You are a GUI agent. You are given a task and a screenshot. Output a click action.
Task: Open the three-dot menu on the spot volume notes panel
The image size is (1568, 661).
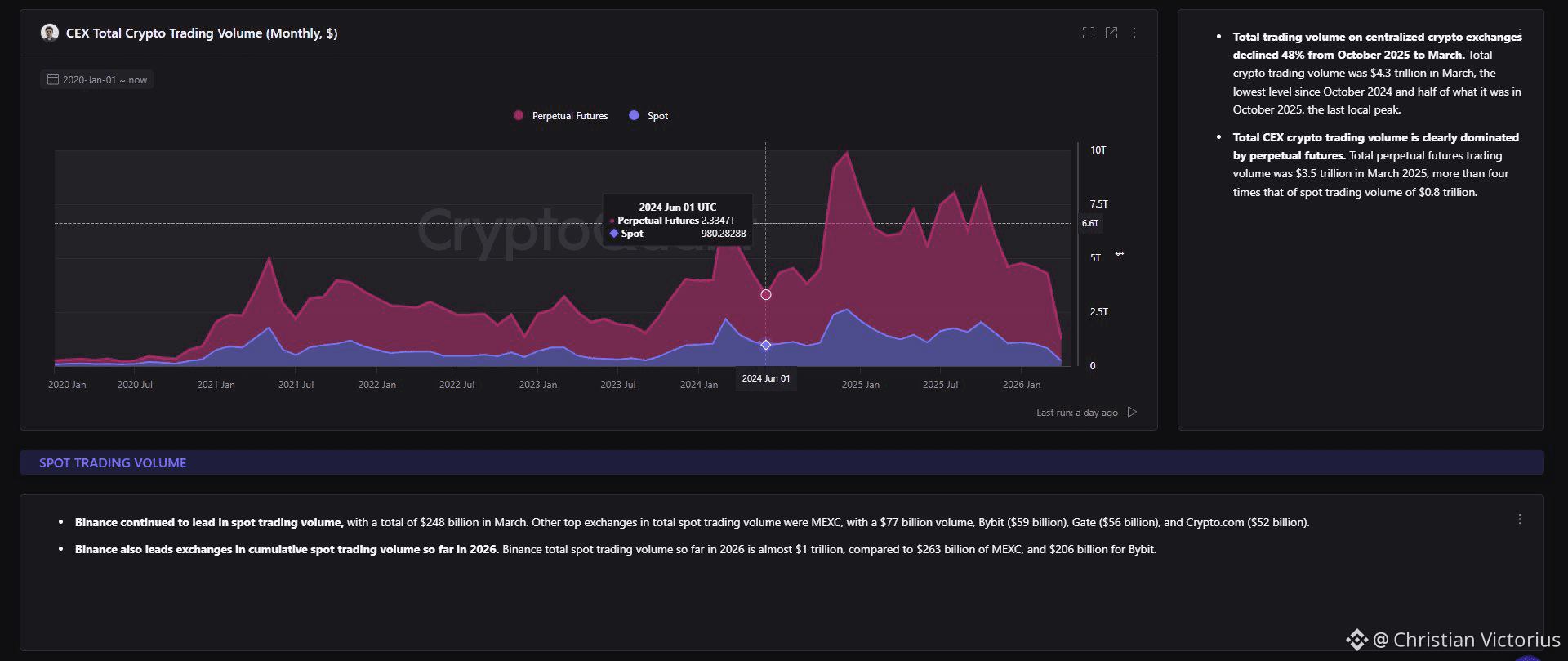pos(1520,519)
